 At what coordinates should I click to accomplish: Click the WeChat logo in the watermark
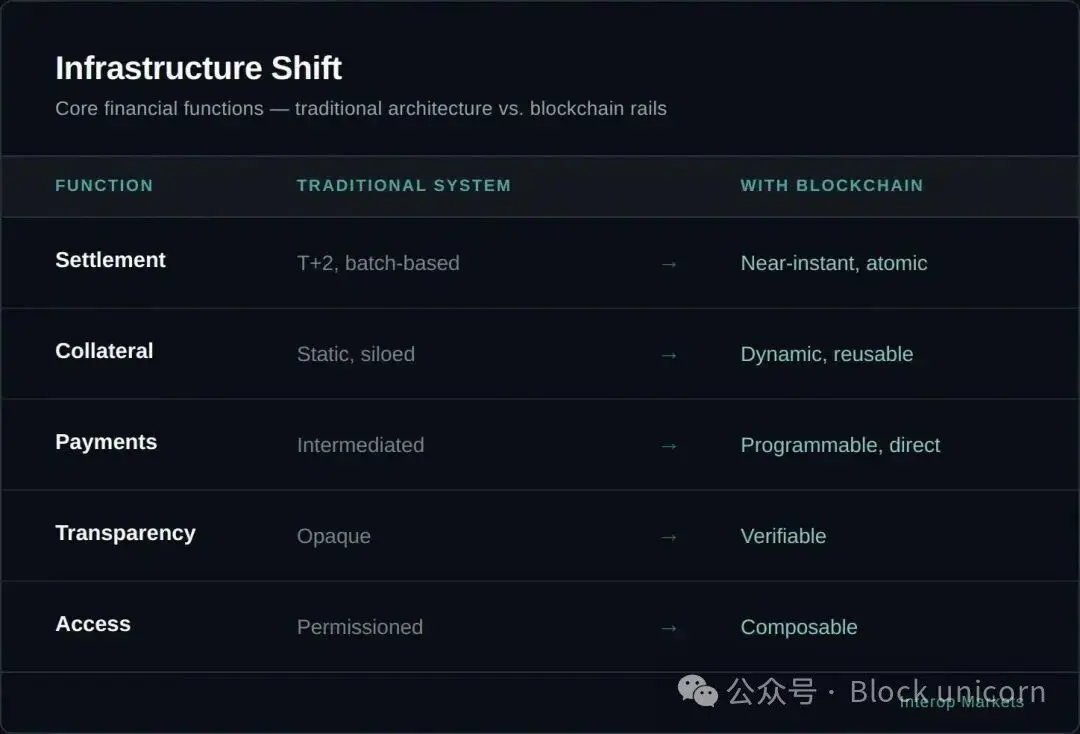click(x=698, y=691)
